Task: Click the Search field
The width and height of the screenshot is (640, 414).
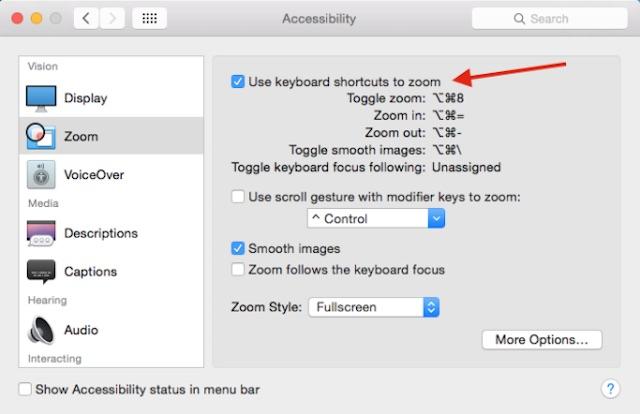Action: (549, 18)
